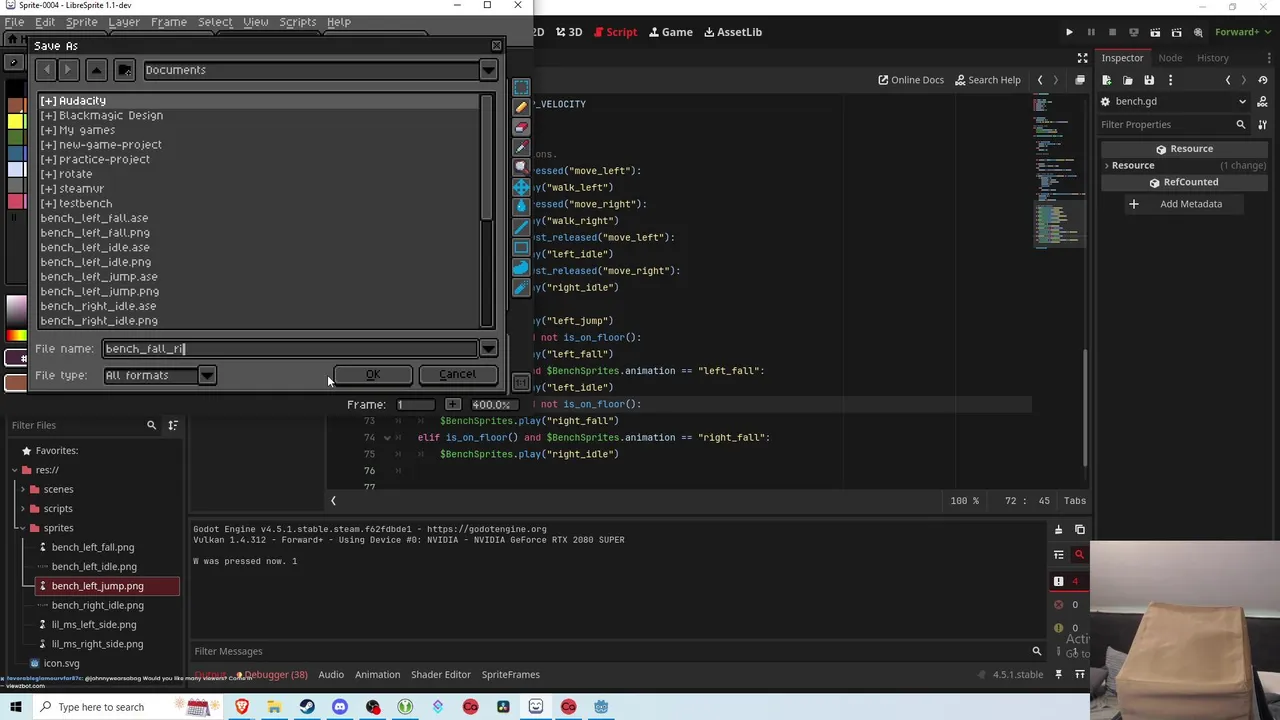This screenshot has height=720, width=1280.
Task: Open LibreSprite Layer menu
Action: (124, 22)
